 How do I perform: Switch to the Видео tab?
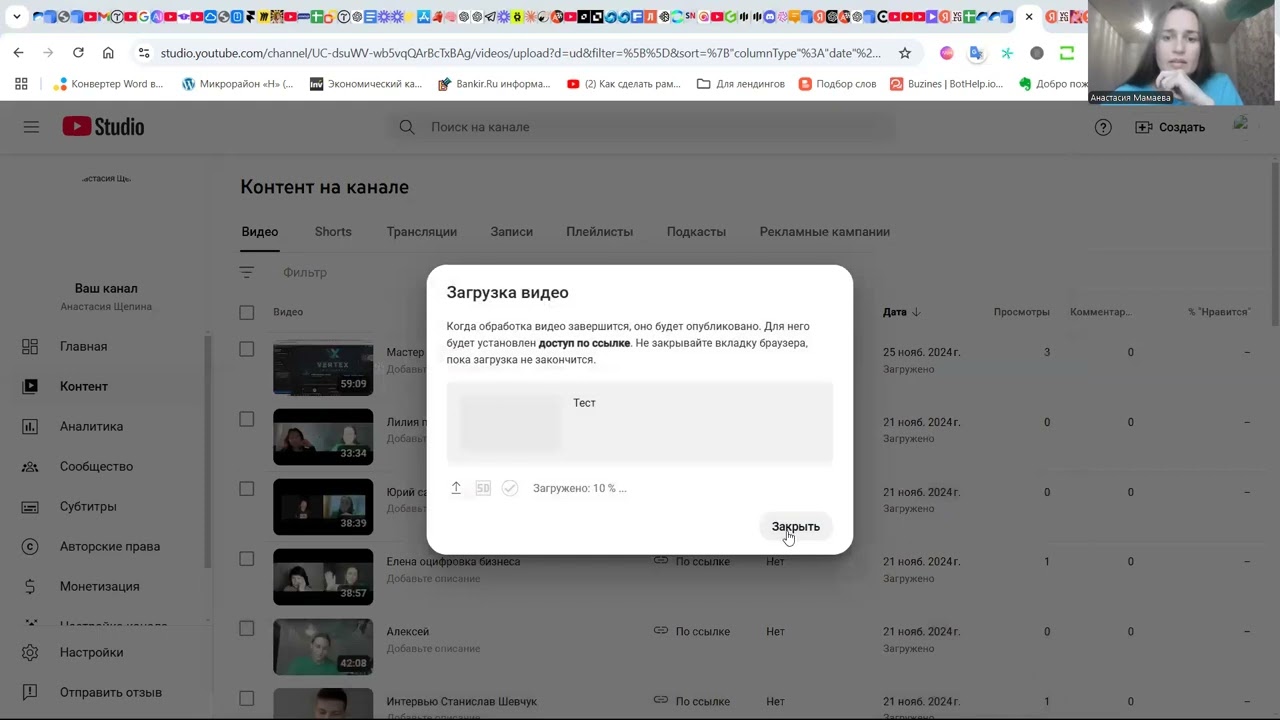tap(260, 232)
